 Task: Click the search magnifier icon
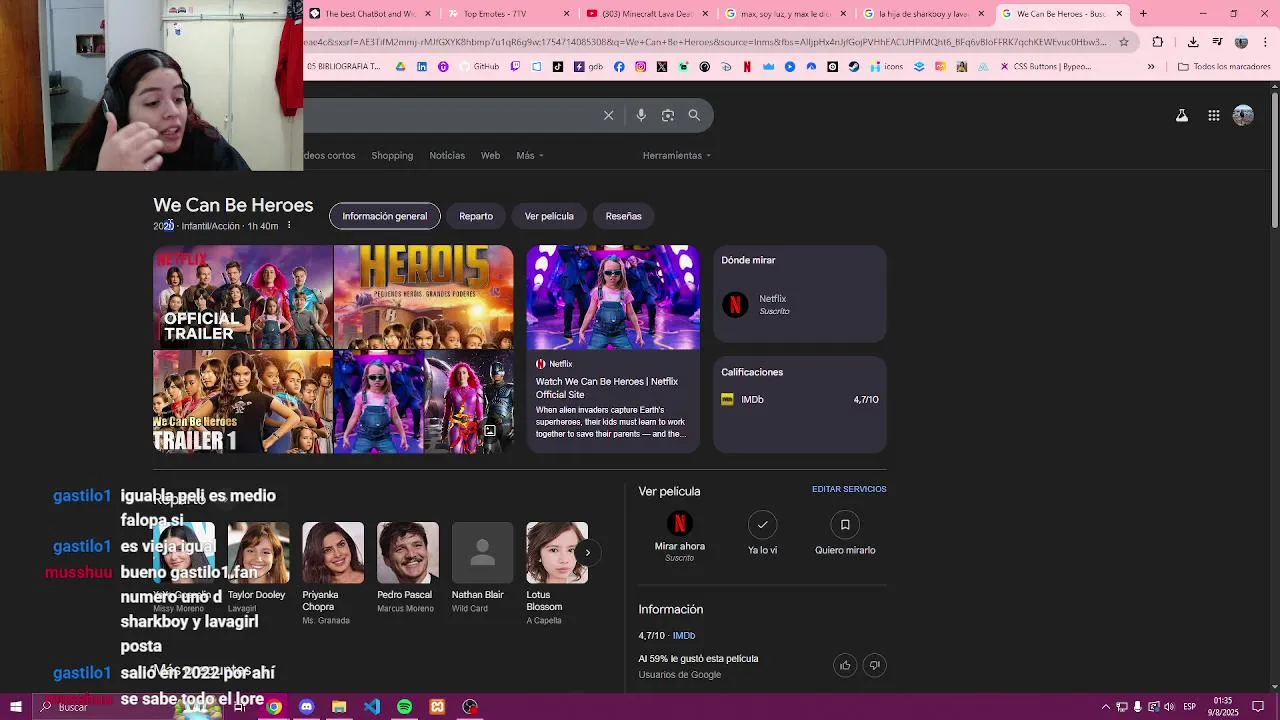pos(694,115)
